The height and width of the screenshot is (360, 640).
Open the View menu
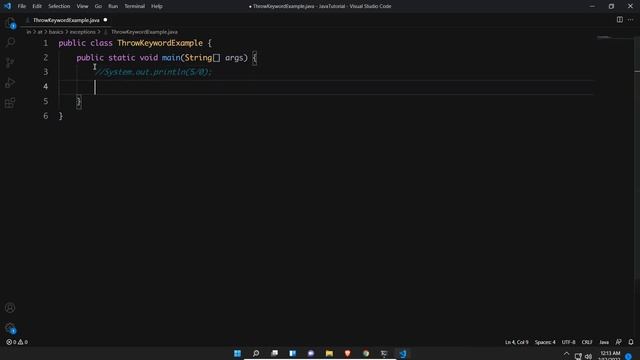(x=82, y=6)
